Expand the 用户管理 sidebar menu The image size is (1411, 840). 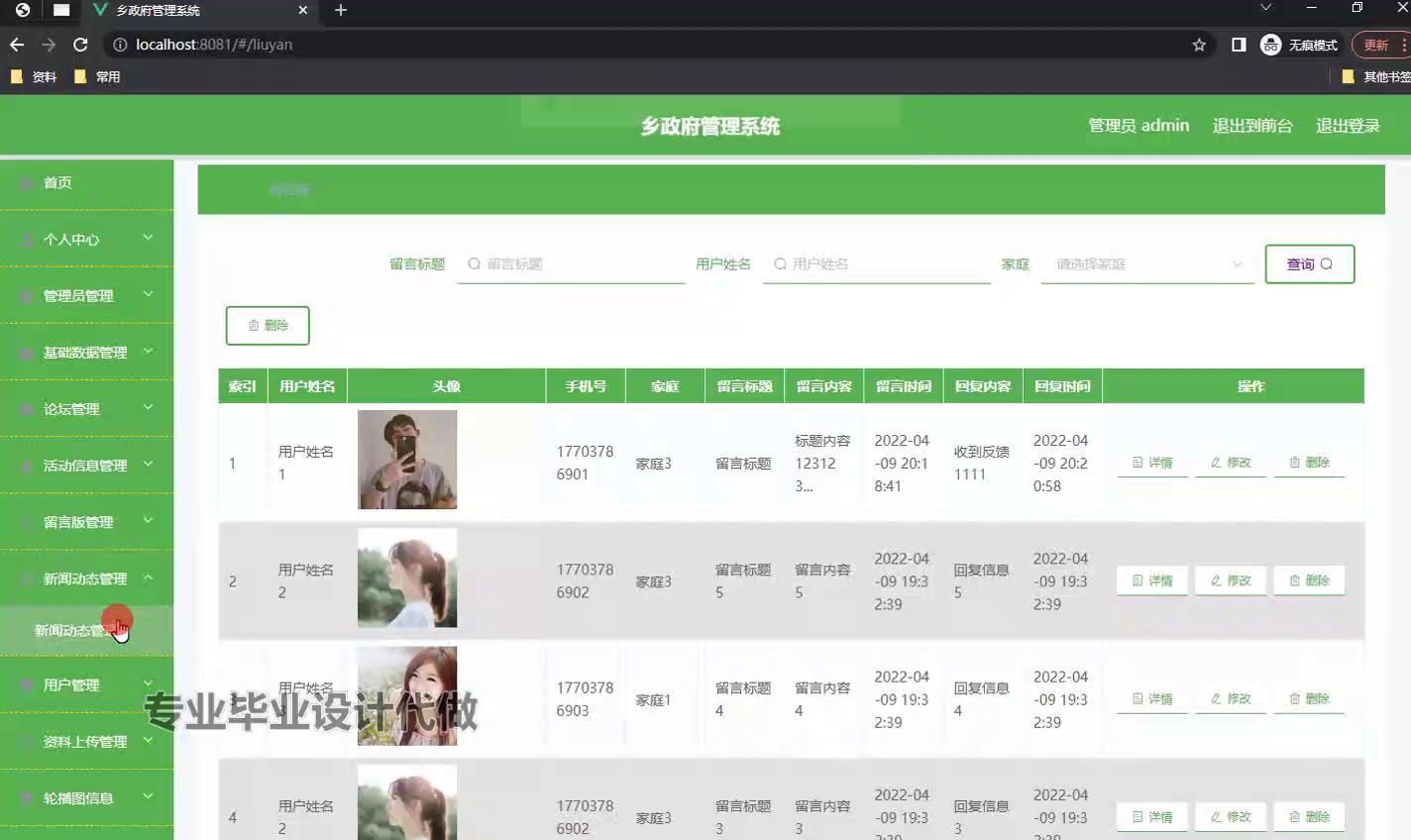click(87, 684)
